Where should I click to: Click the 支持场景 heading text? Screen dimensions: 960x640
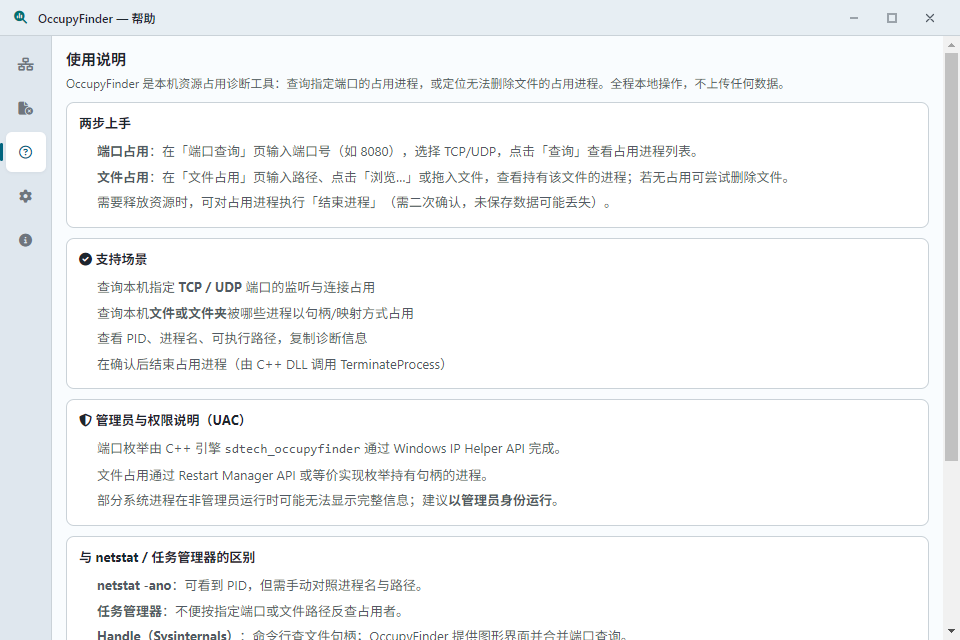click(x=121, y=260)
